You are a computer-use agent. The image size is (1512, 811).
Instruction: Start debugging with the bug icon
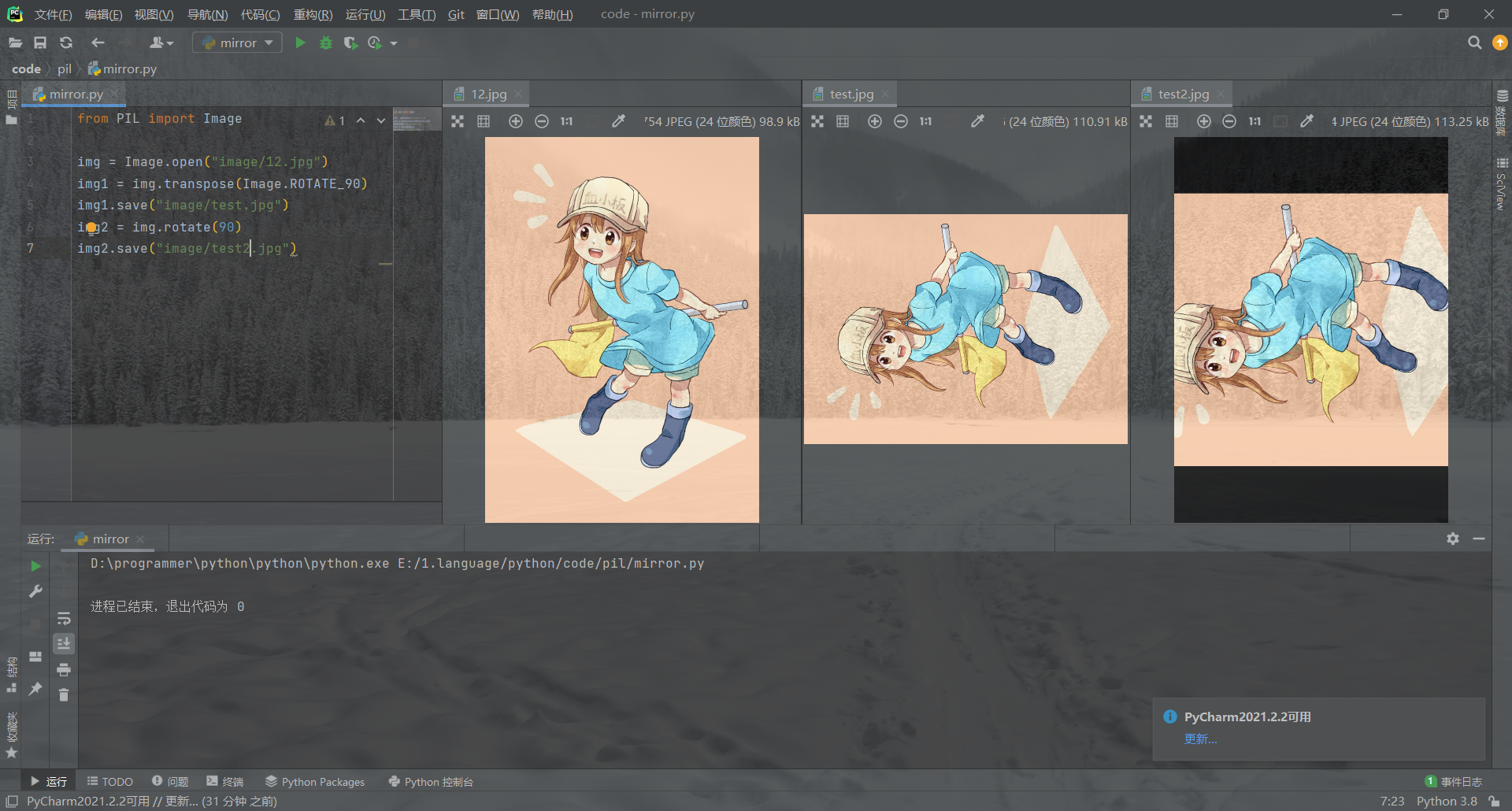tap(326, 43)
